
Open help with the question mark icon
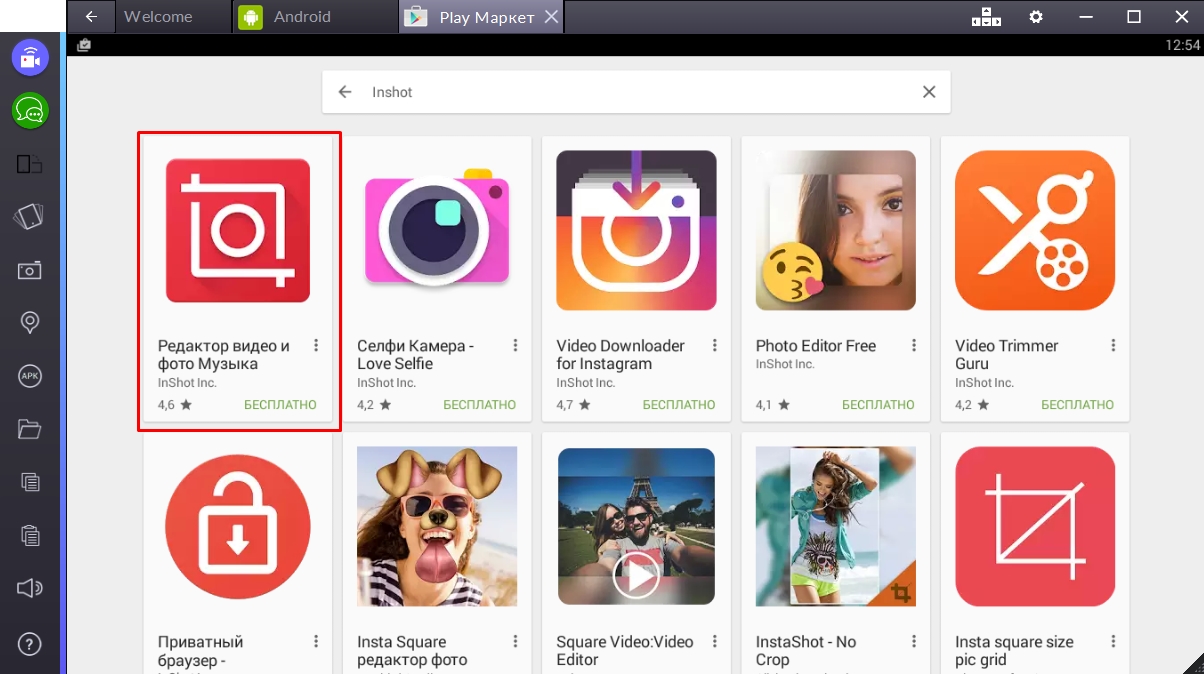30,643
